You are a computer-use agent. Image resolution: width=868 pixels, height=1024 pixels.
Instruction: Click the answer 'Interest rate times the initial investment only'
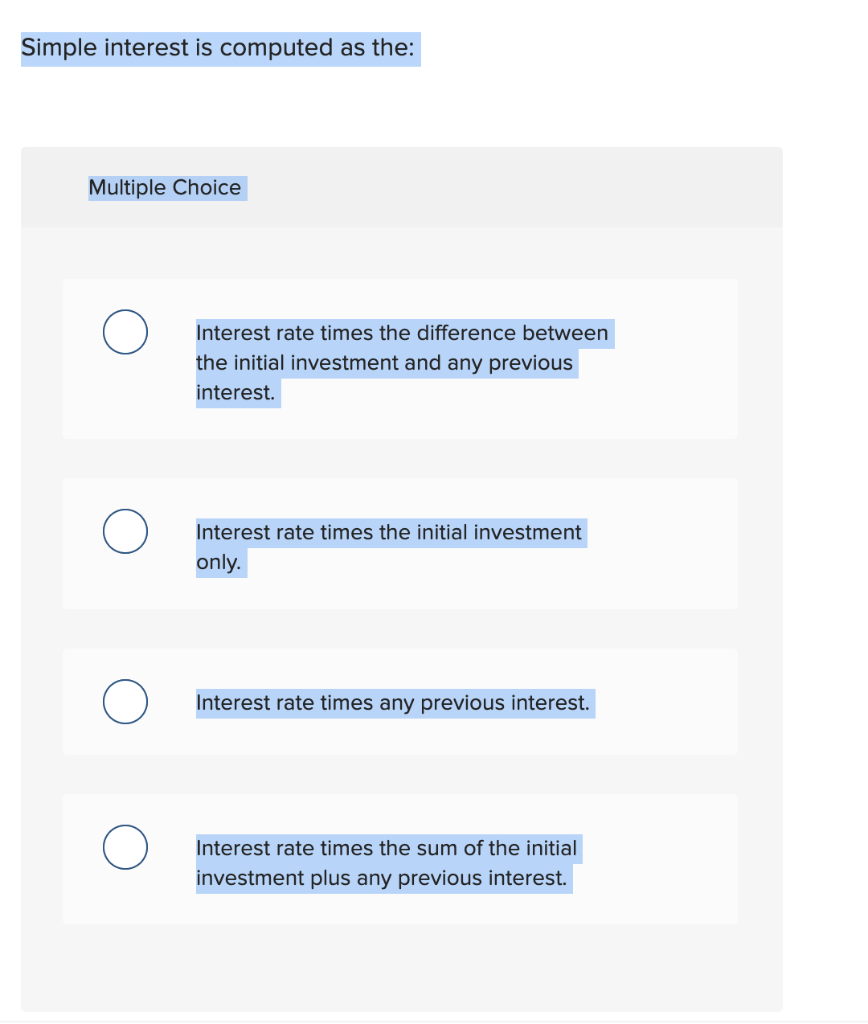[x=390, y=532]
